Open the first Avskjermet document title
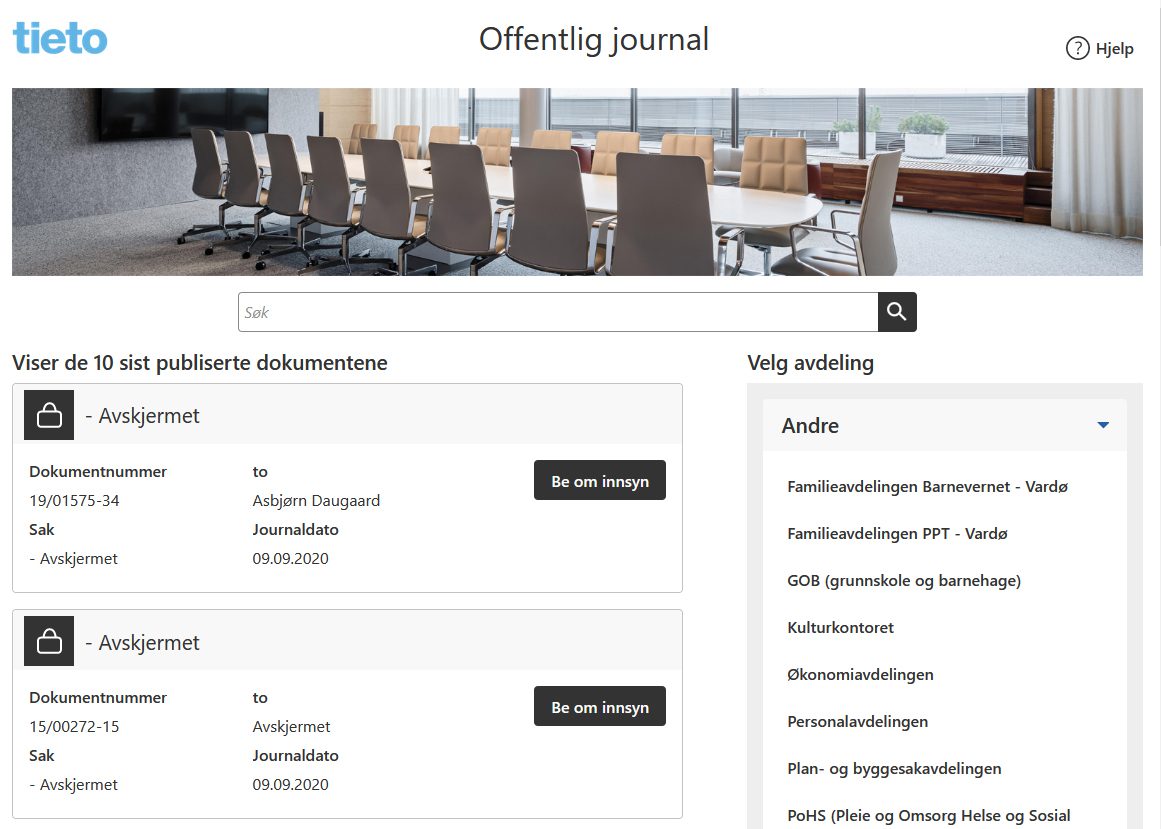Screen dimensions: 1161x829 coord(148,416)
